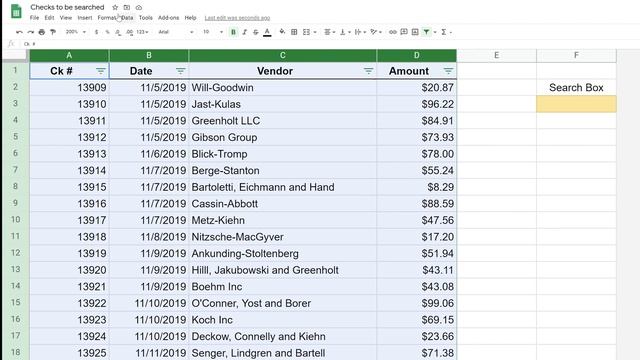Open the text wrapping dropdown
640x360 pixels.
[x=360, y=32]
